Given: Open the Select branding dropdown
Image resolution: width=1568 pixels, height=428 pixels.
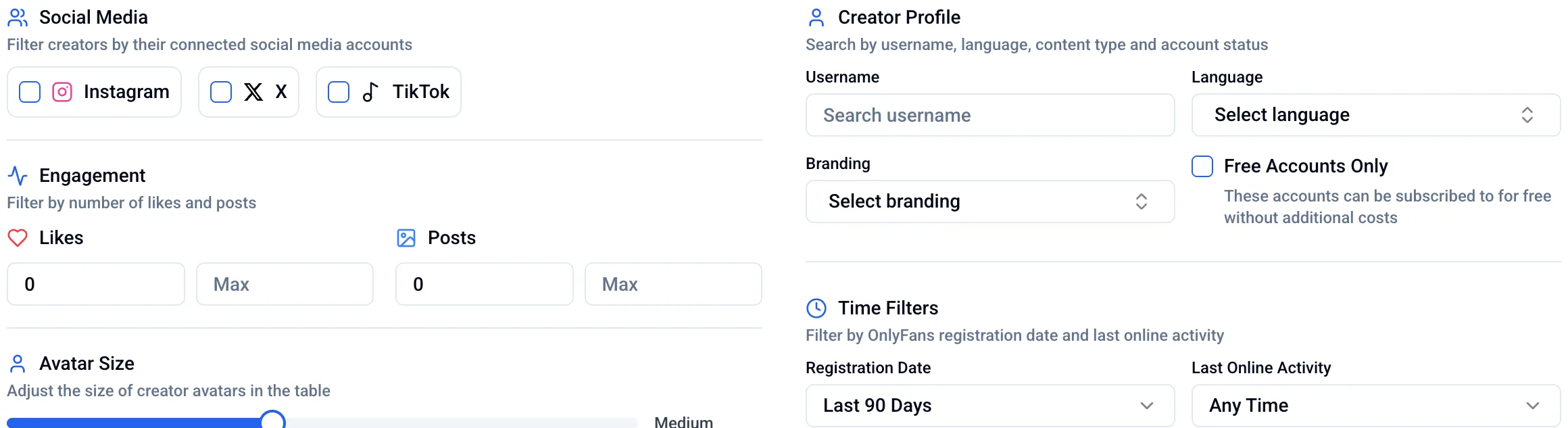Looking at the screenshot, I should coord(989,201).
